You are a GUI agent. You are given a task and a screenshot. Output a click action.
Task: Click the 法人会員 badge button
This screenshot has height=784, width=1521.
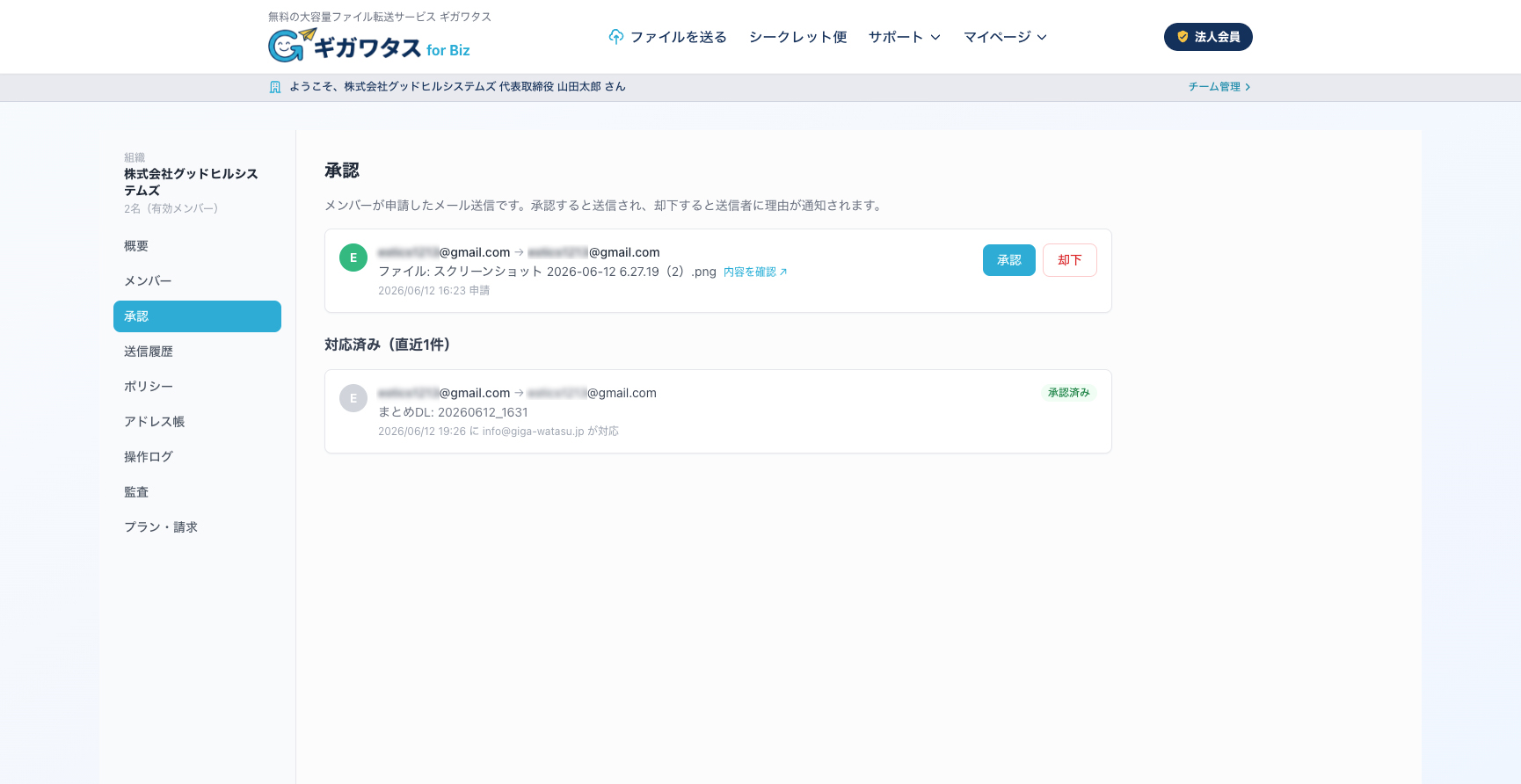coord(1208,37)
